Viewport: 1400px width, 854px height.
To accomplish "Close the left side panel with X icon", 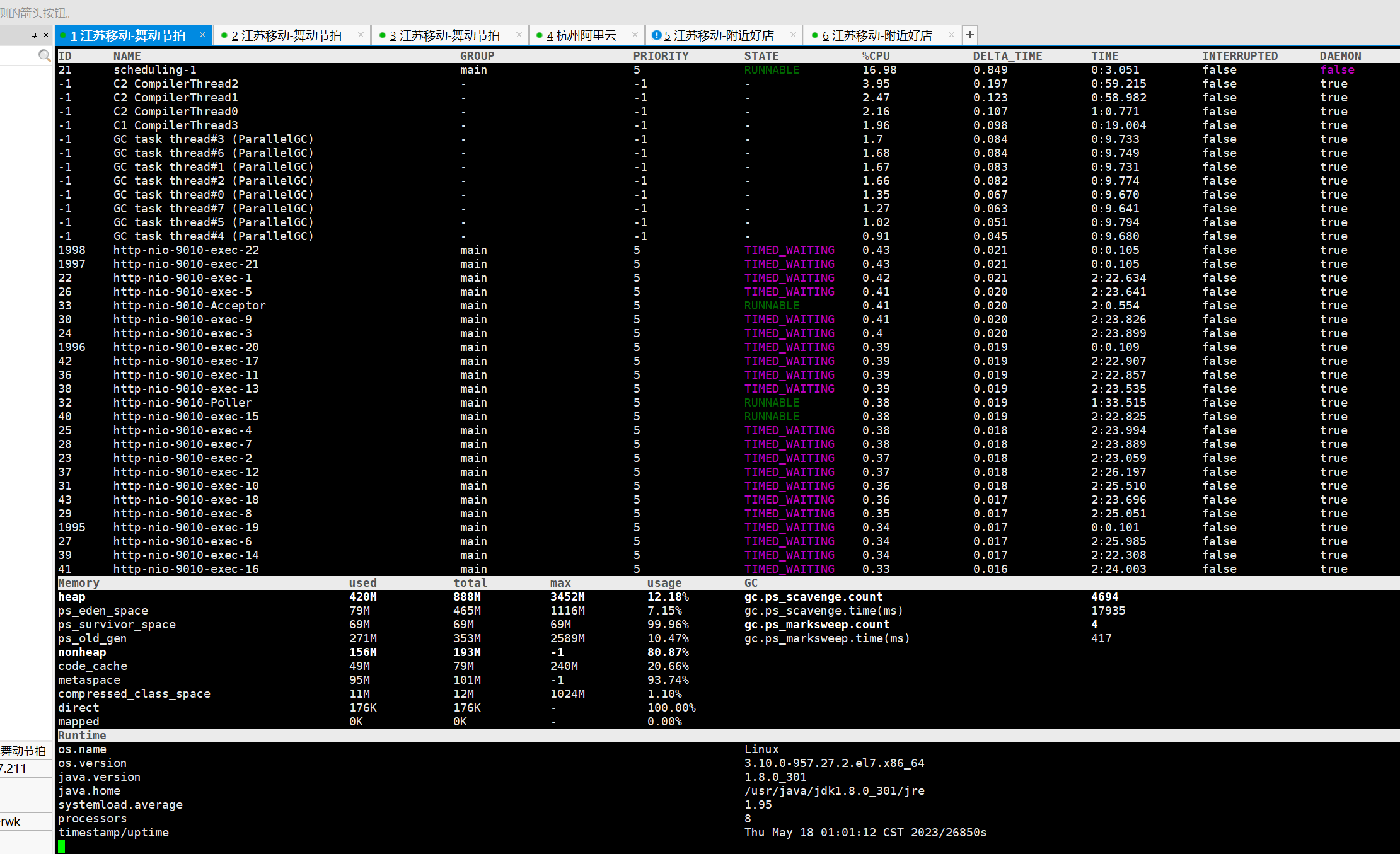I will (46, 35).
